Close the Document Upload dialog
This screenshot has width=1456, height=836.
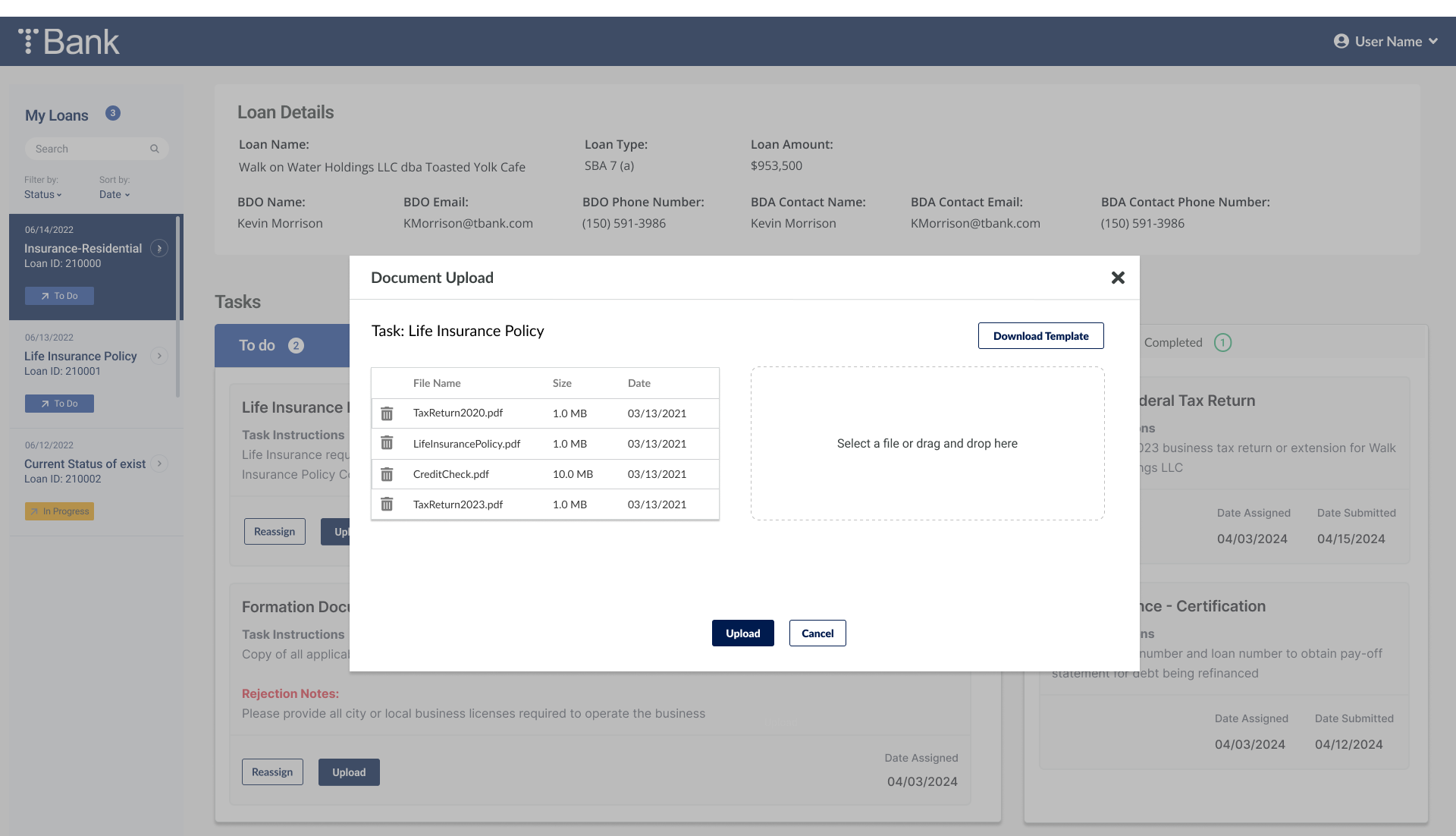click(1118, 278)
